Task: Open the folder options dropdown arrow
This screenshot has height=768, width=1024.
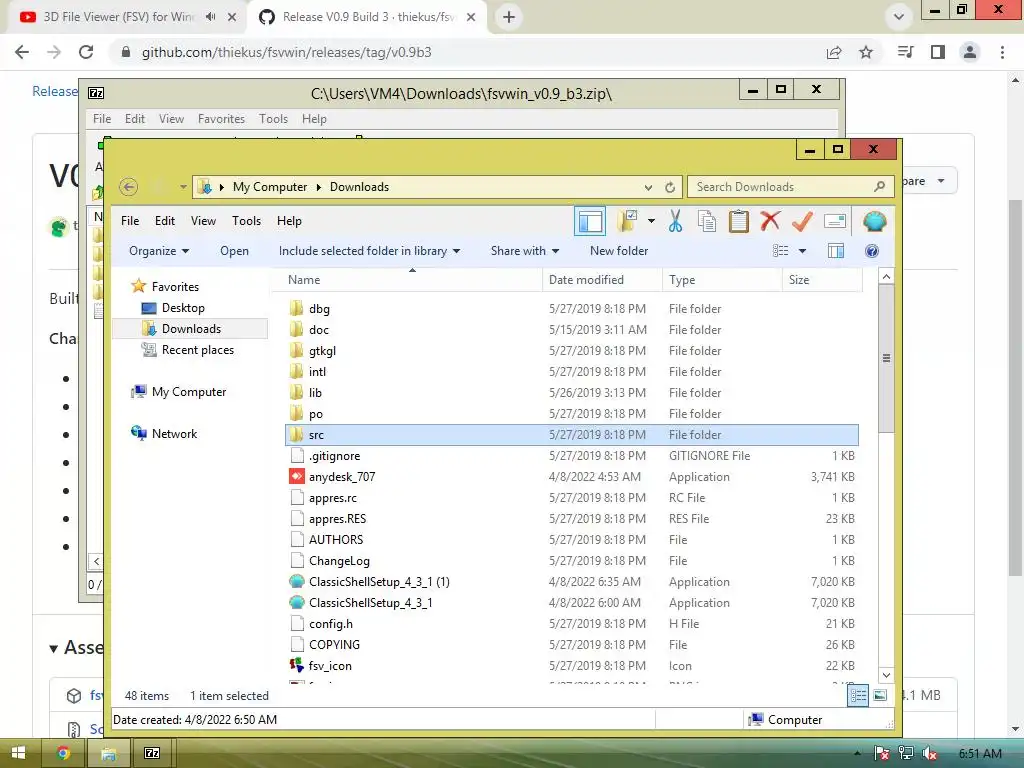Action: [651, 221]
